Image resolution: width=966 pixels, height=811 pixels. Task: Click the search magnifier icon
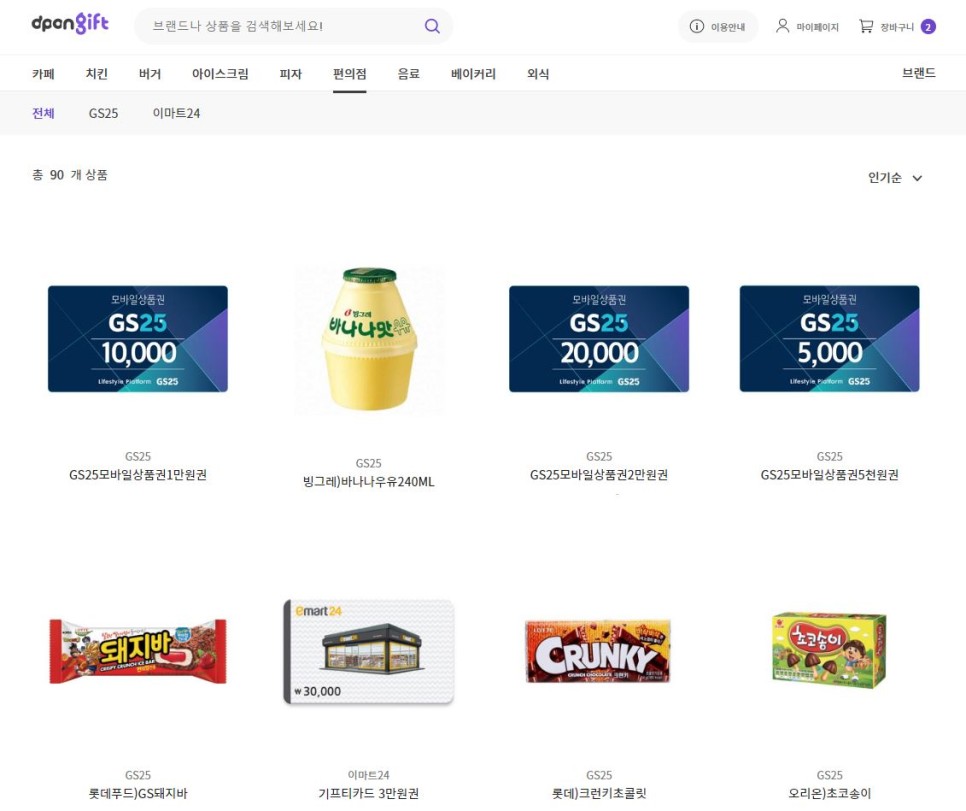click(432, 26)
